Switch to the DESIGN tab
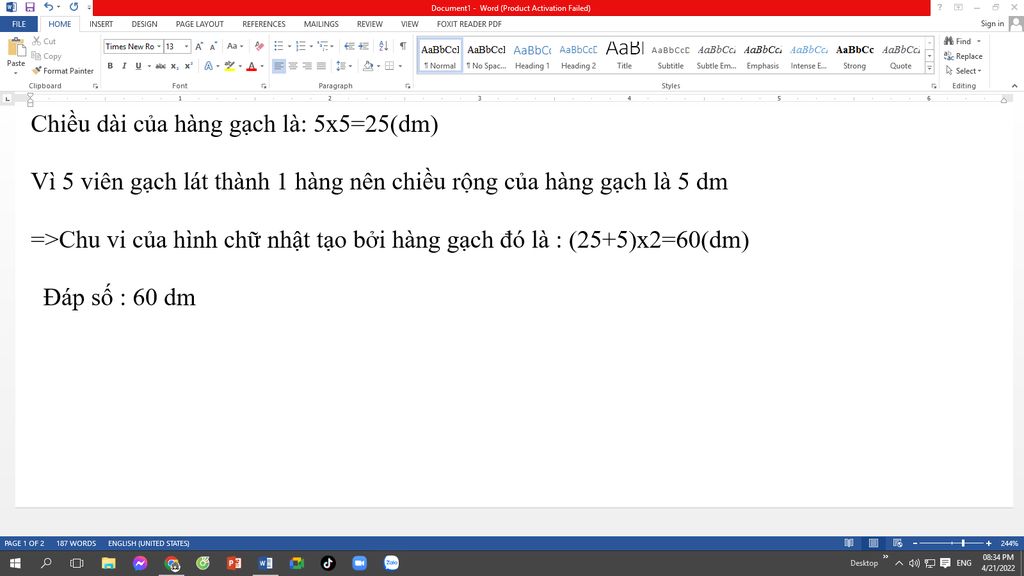 (x=144, y=24)
